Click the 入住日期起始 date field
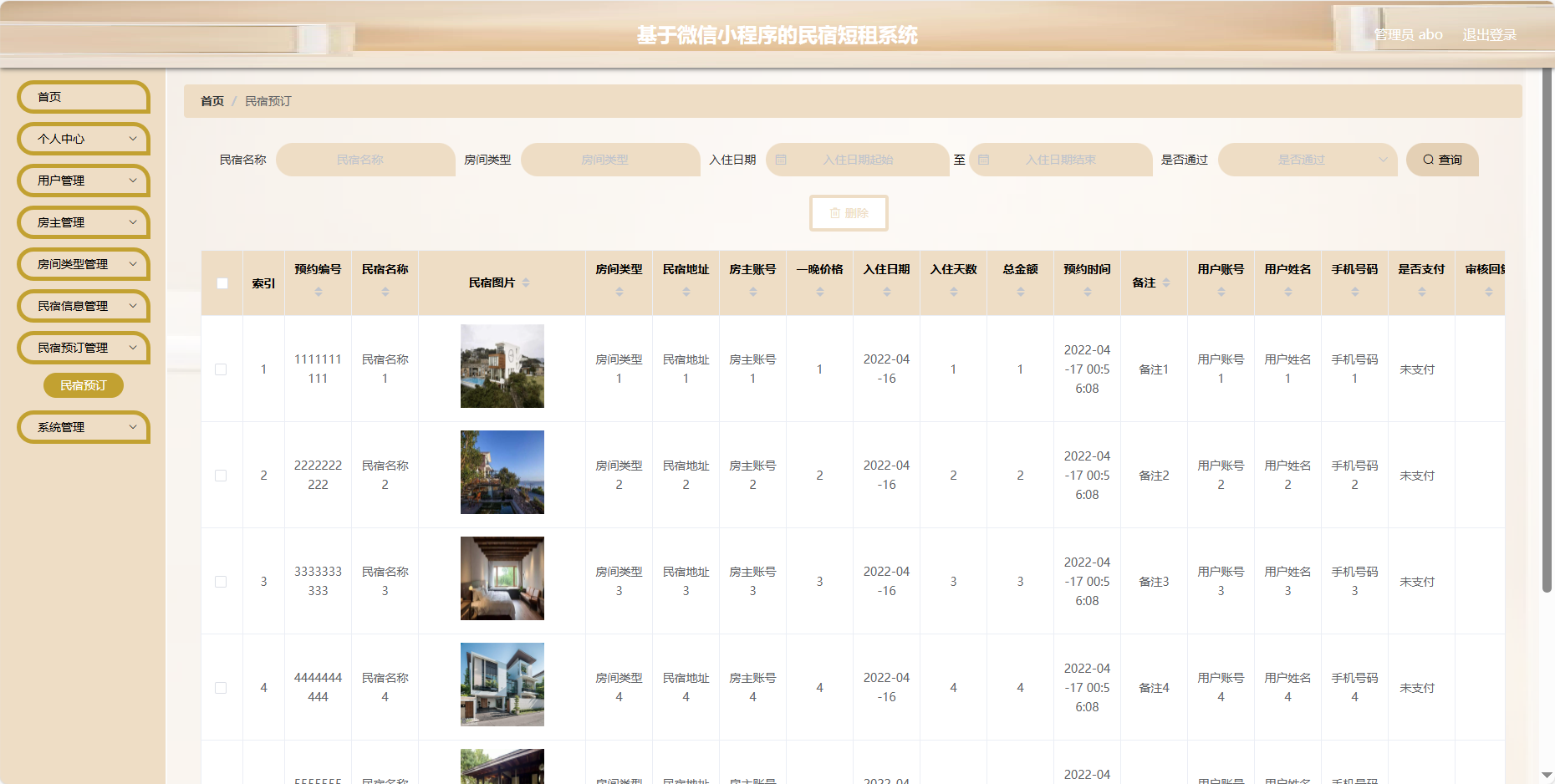1555x784 pixels. click(x=857, y=160)
